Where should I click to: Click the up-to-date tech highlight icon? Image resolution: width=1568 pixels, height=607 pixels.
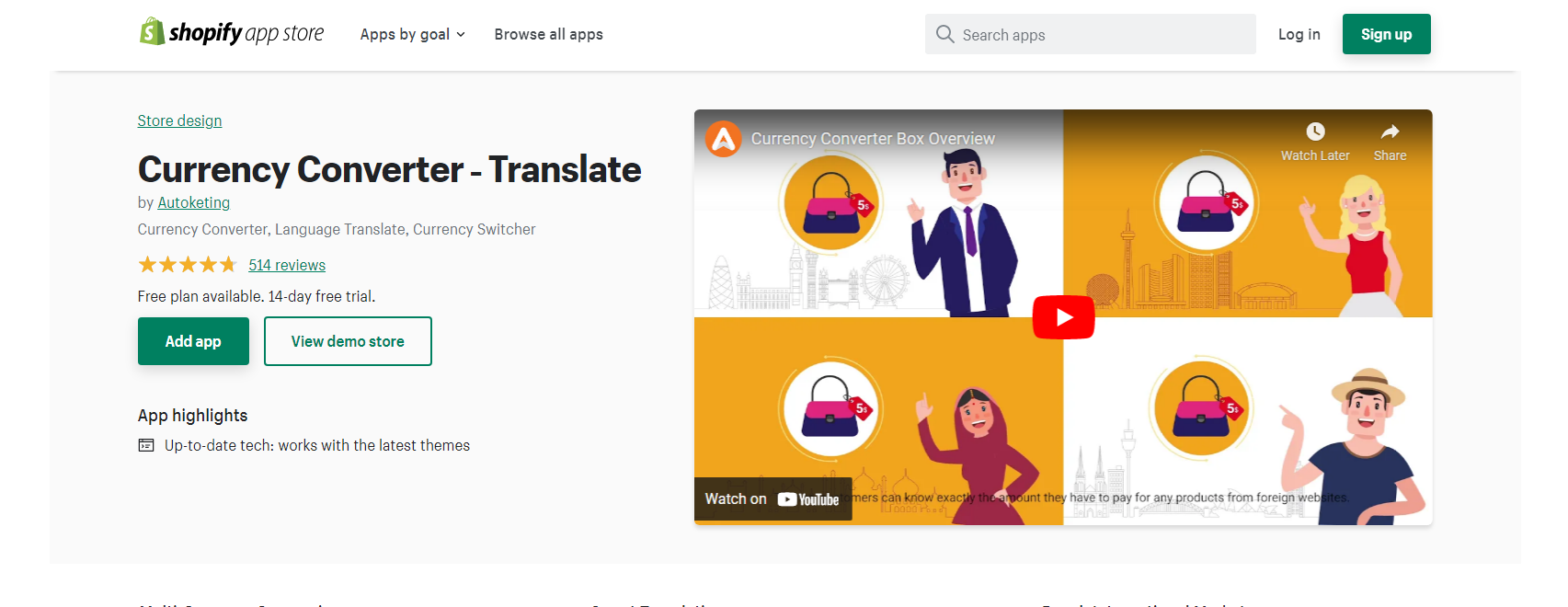[146, 445]
